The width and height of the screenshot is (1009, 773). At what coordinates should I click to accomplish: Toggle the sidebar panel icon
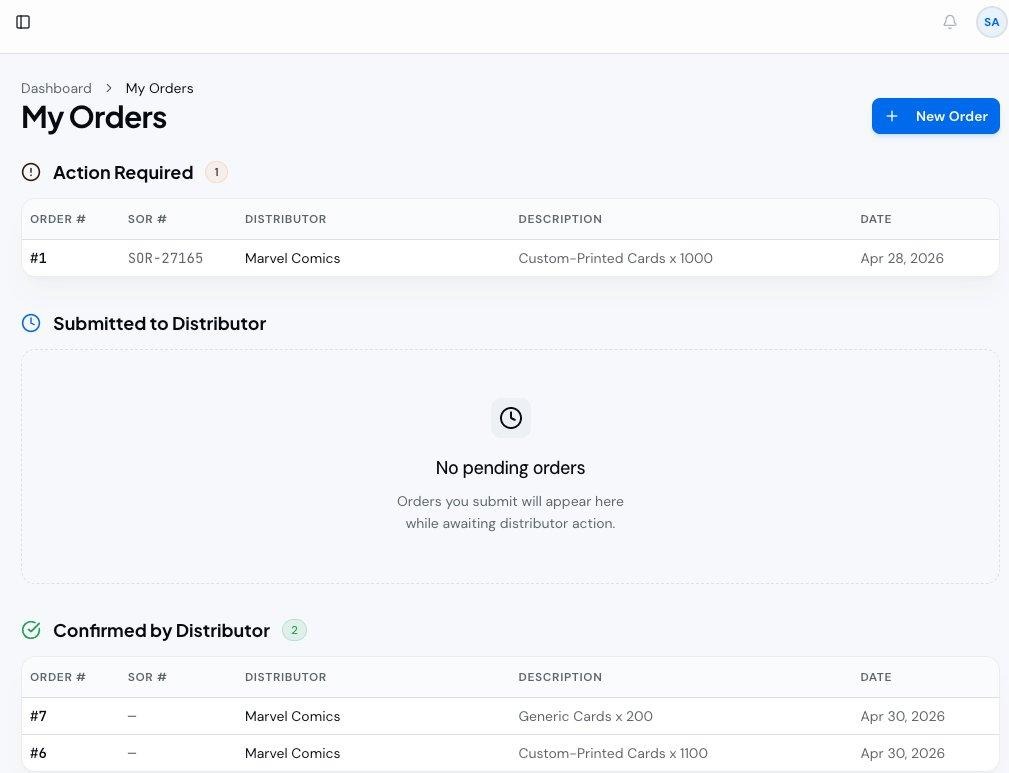coord(23,22)
